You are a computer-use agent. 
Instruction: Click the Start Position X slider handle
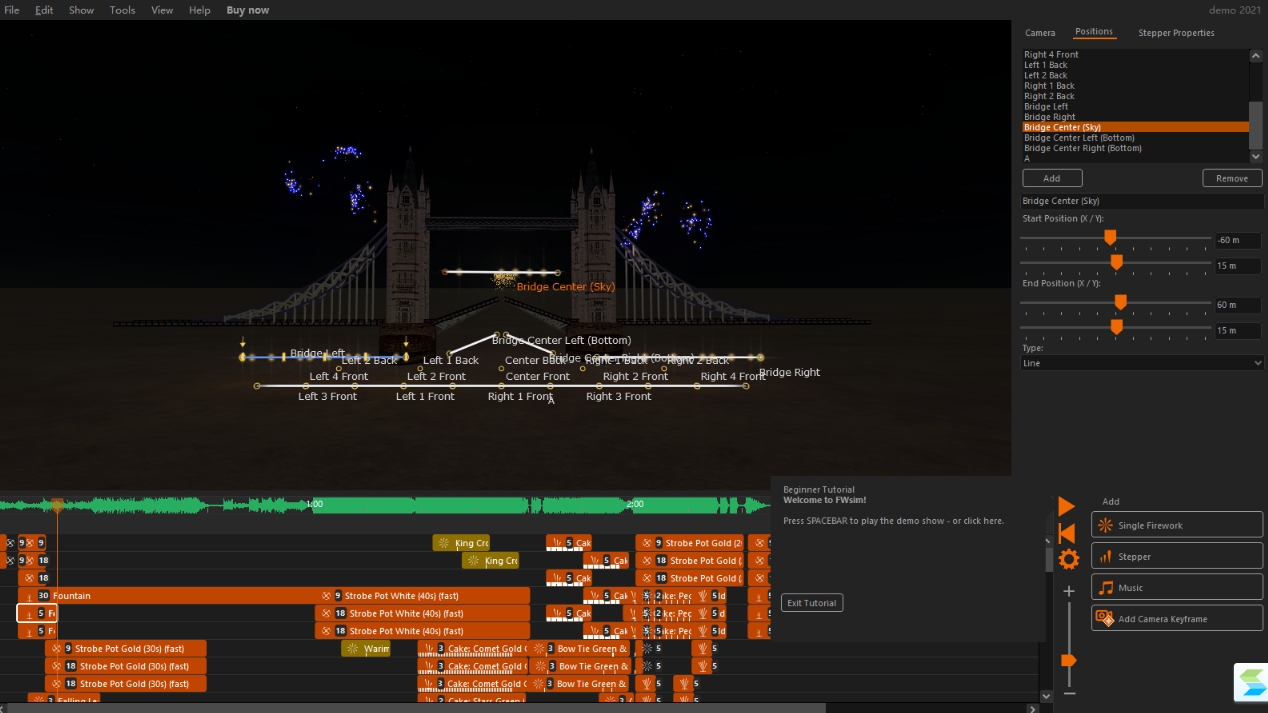[x=1110, y=238]
